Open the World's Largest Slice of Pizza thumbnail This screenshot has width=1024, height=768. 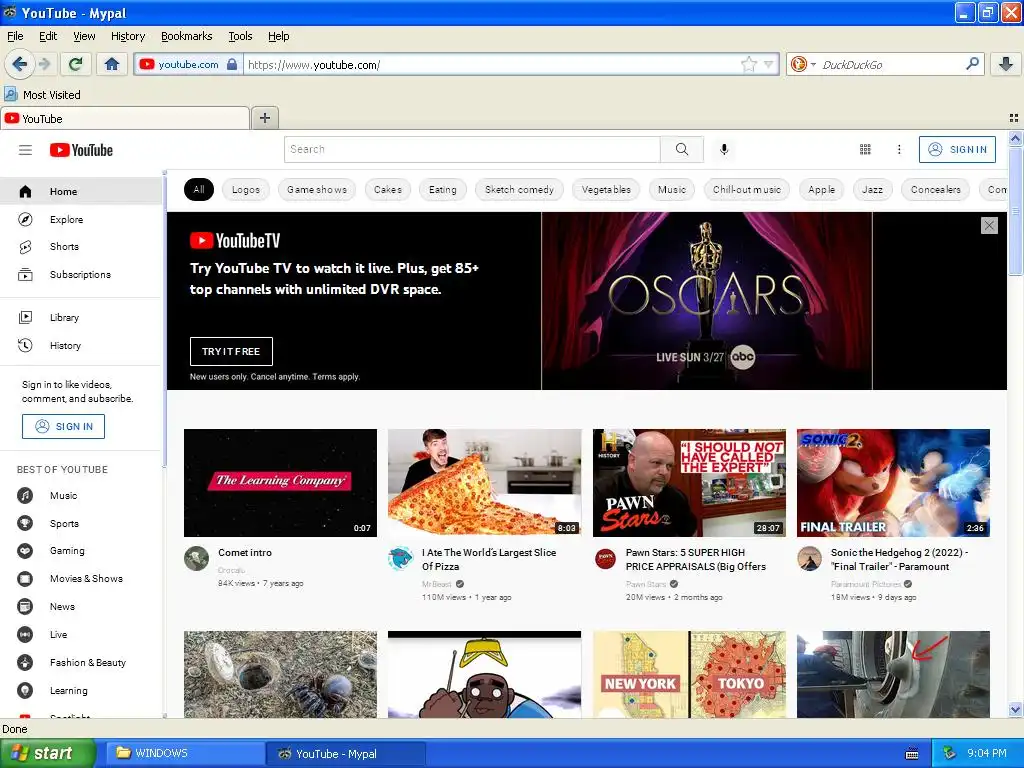pos(485,483)
